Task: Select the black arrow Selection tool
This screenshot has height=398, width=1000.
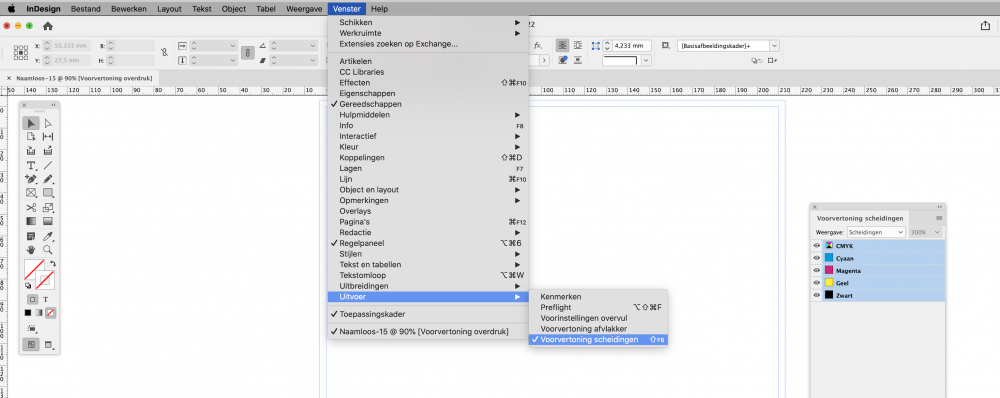Action: [31, 123]
